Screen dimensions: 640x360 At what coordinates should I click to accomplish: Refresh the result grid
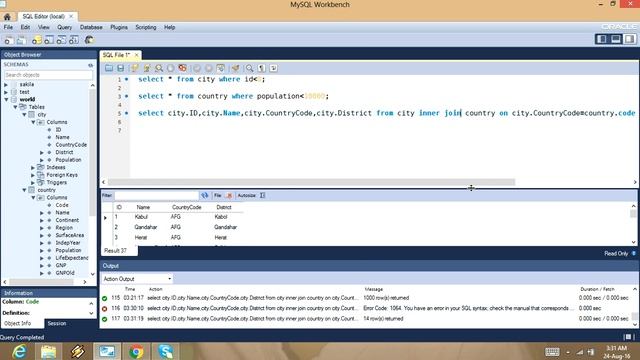point(204,196)
